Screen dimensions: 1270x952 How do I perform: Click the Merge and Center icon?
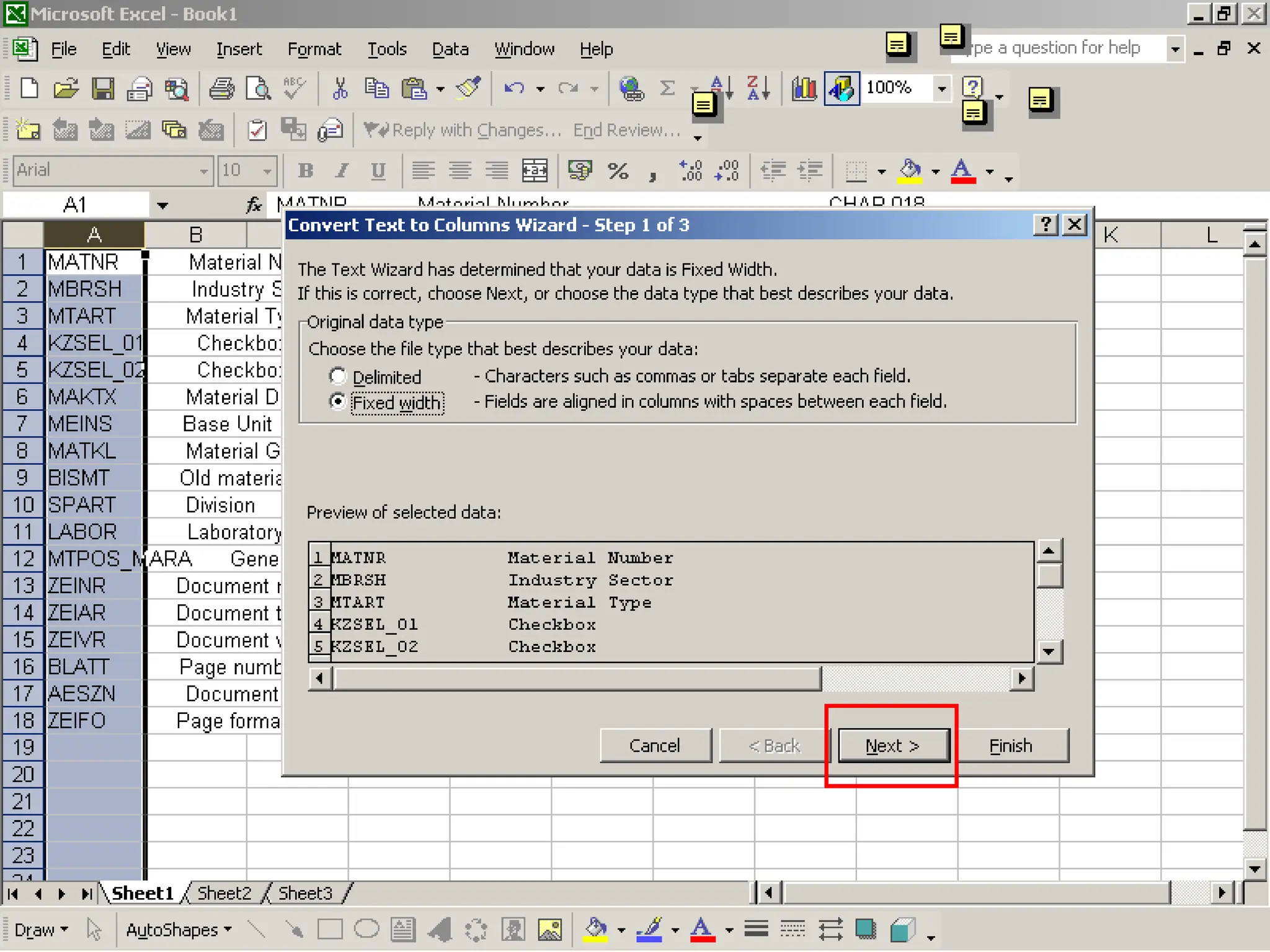(x=535, y=170)
